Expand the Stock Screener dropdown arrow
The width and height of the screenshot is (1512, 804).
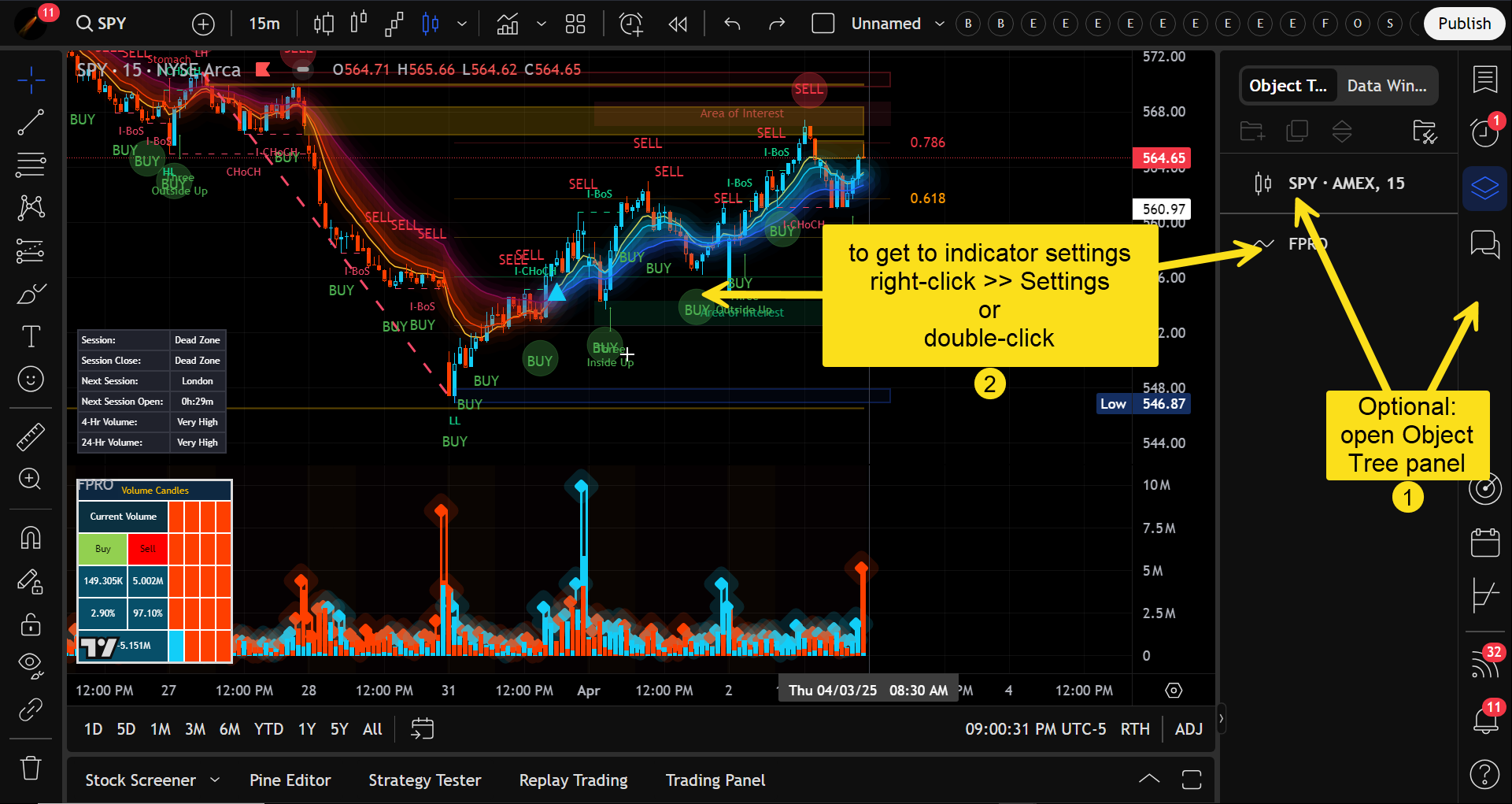(x=215, y=780)
